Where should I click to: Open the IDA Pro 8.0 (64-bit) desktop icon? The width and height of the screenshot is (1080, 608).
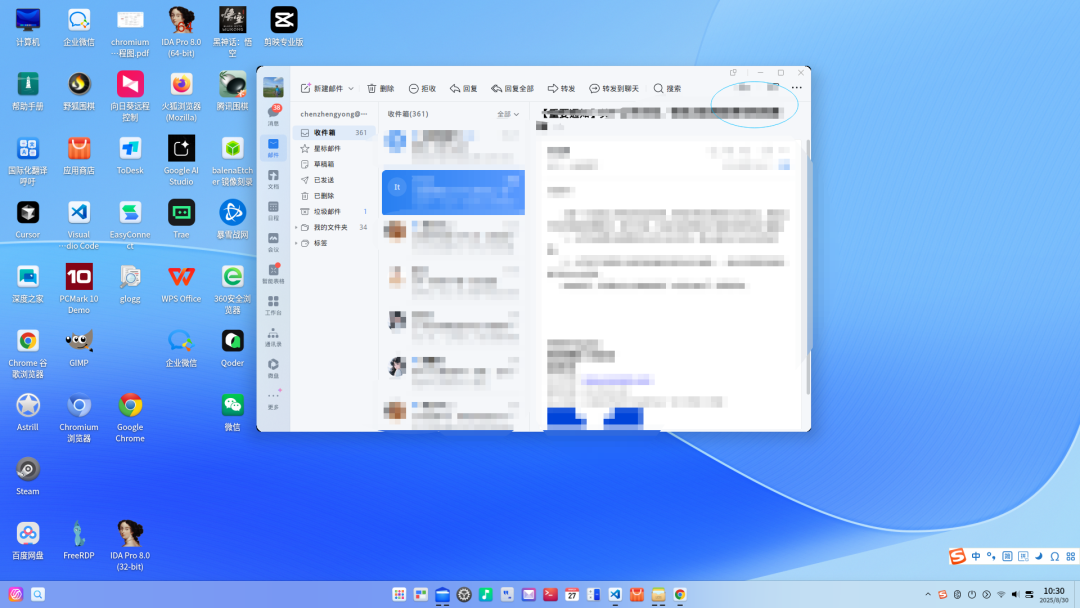pyautogui.click(x=181, y=32)
